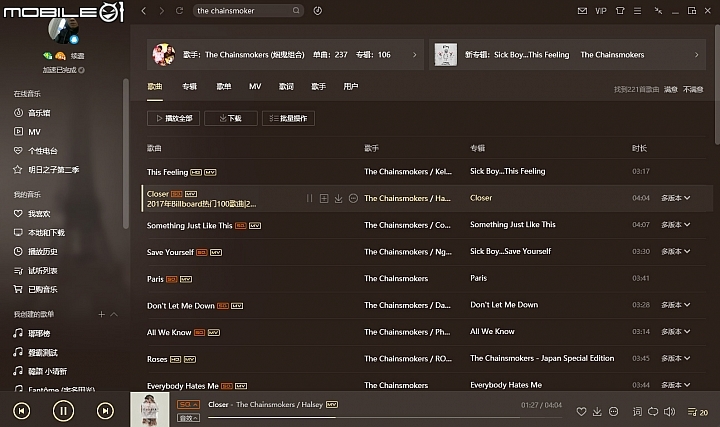Image resolution: width=720 pixels, height=427 pixels.
Task: Toggle the loop play mode
Action: click(x=653, y=411)
